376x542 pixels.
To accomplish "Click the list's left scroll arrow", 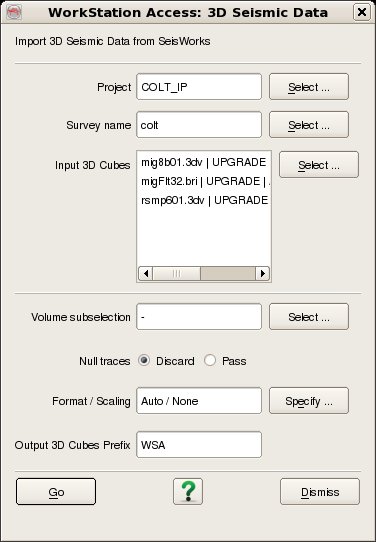I will (x=145, y=273).
